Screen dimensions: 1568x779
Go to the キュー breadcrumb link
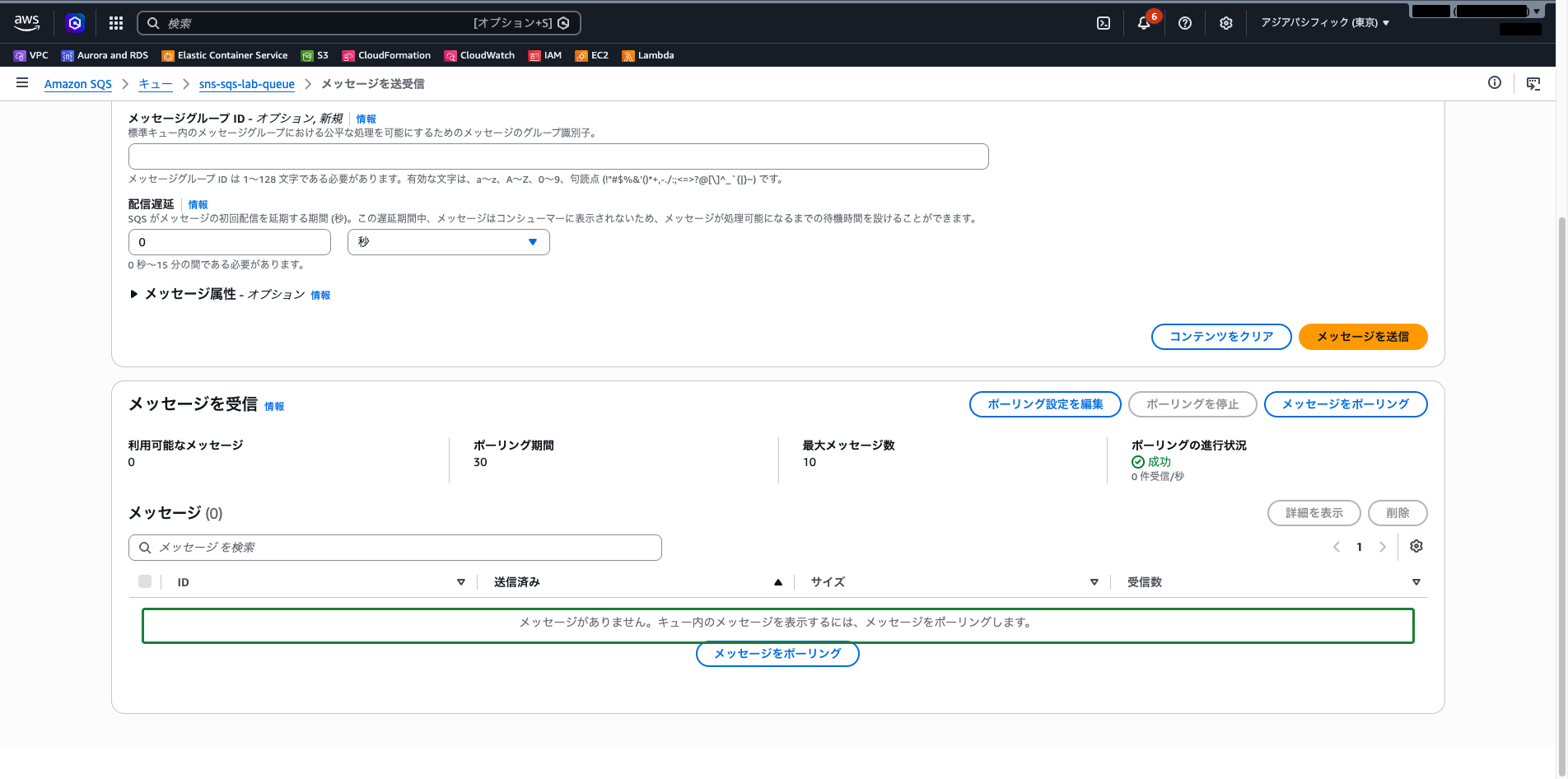click(x=156, y=84)
